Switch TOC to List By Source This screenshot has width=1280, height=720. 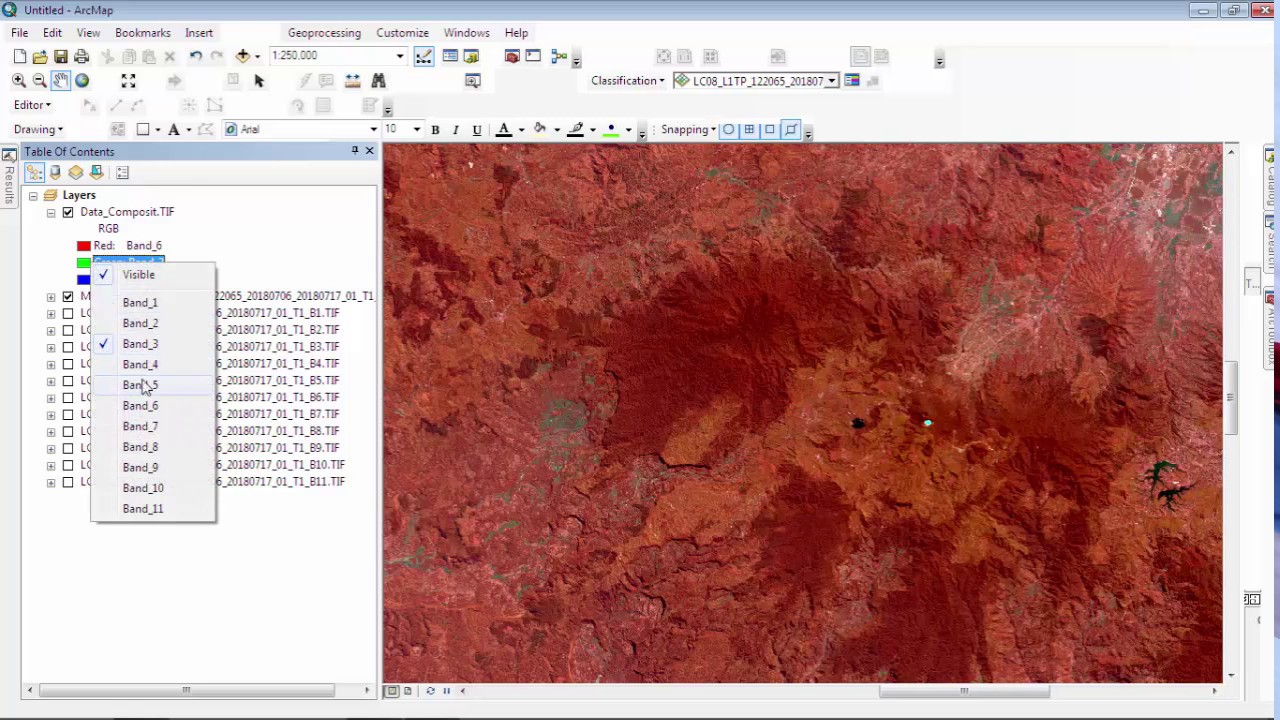[x=55, y=173]
